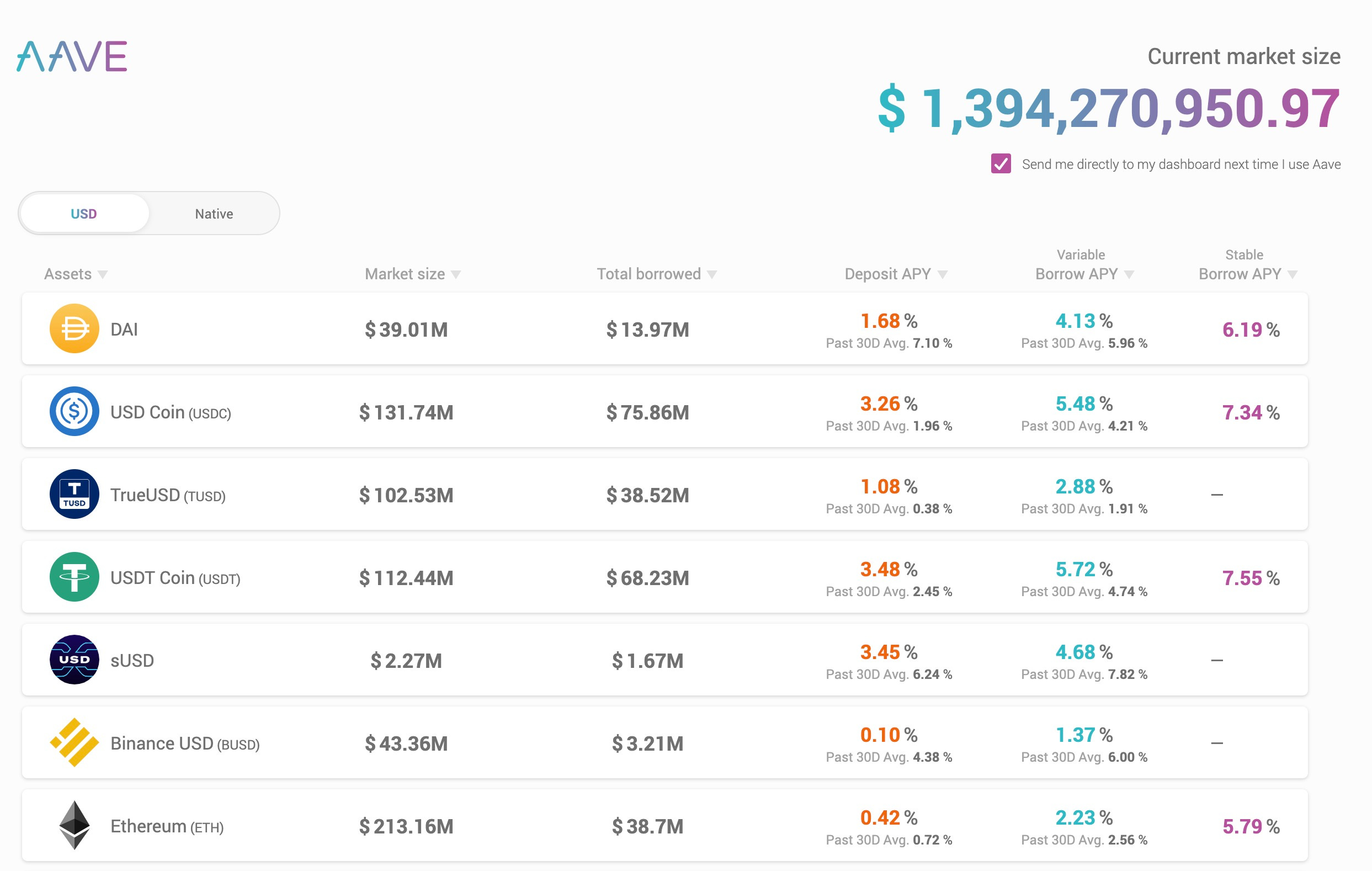The width and height of the screenshot is (1372, 871).
Task: Click the Deposit APY header label
Action: (x=887, y=274)
